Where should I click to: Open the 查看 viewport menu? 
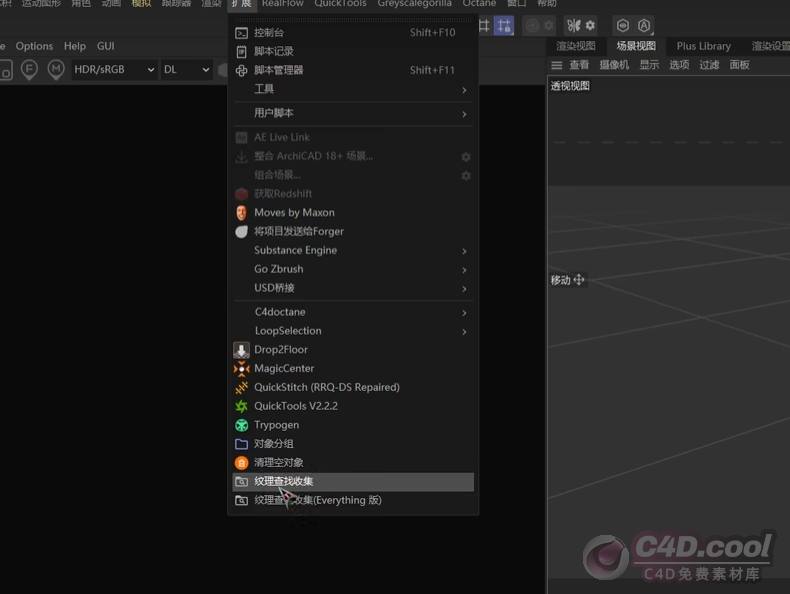(x=579, y=65)
